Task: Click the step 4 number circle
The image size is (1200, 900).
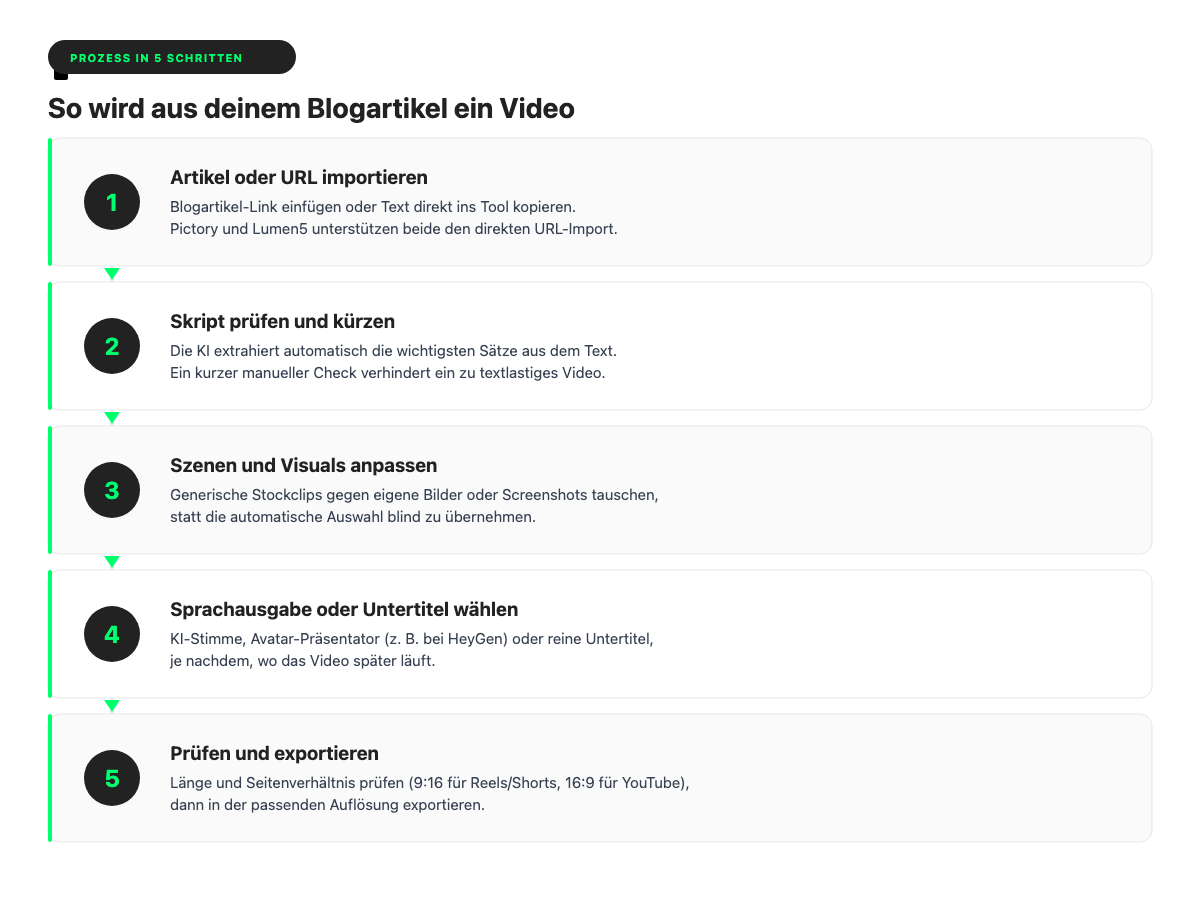Action: (x=112, y=634)
